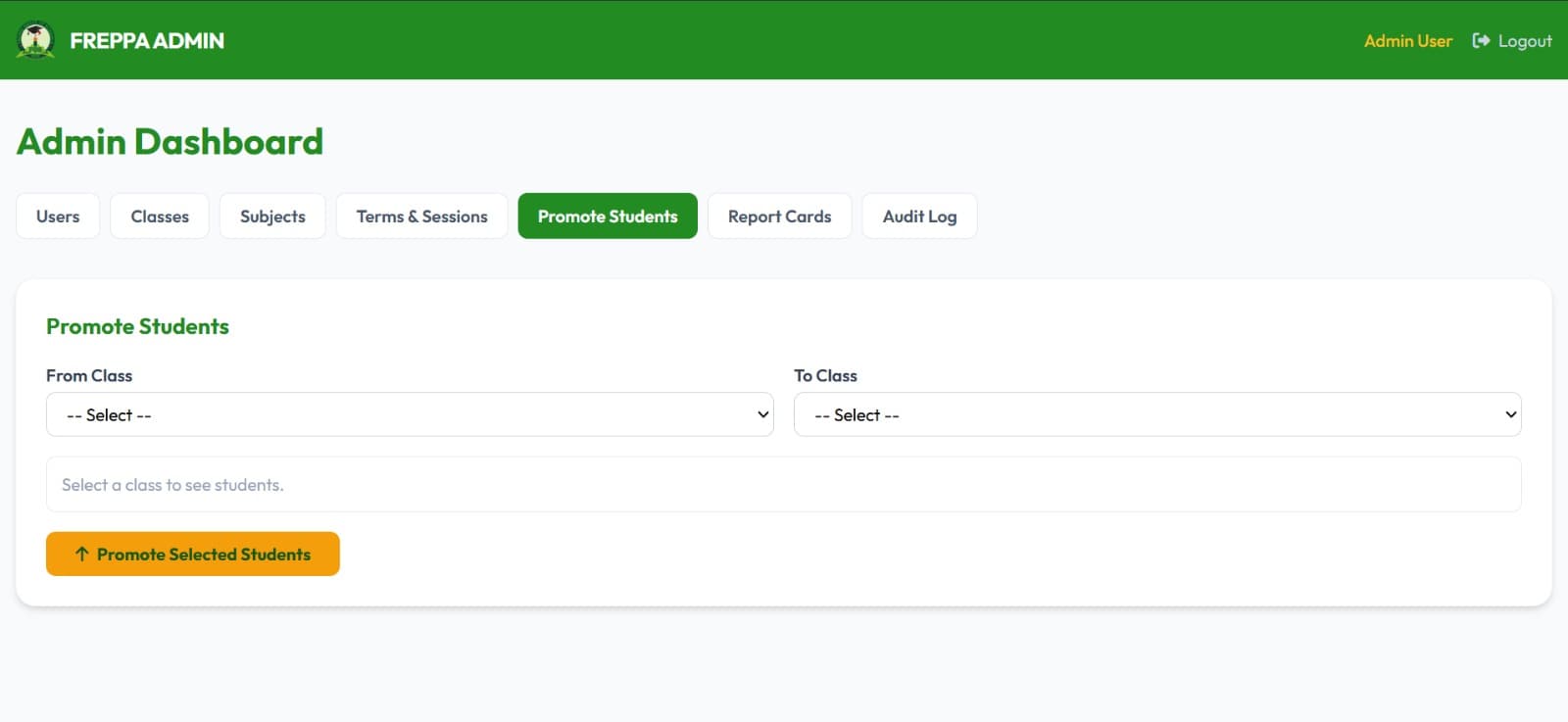The height and width of the screenshot is (722, 1568).
Task: Click the Promote Students section heading
Action: [137, 326]
